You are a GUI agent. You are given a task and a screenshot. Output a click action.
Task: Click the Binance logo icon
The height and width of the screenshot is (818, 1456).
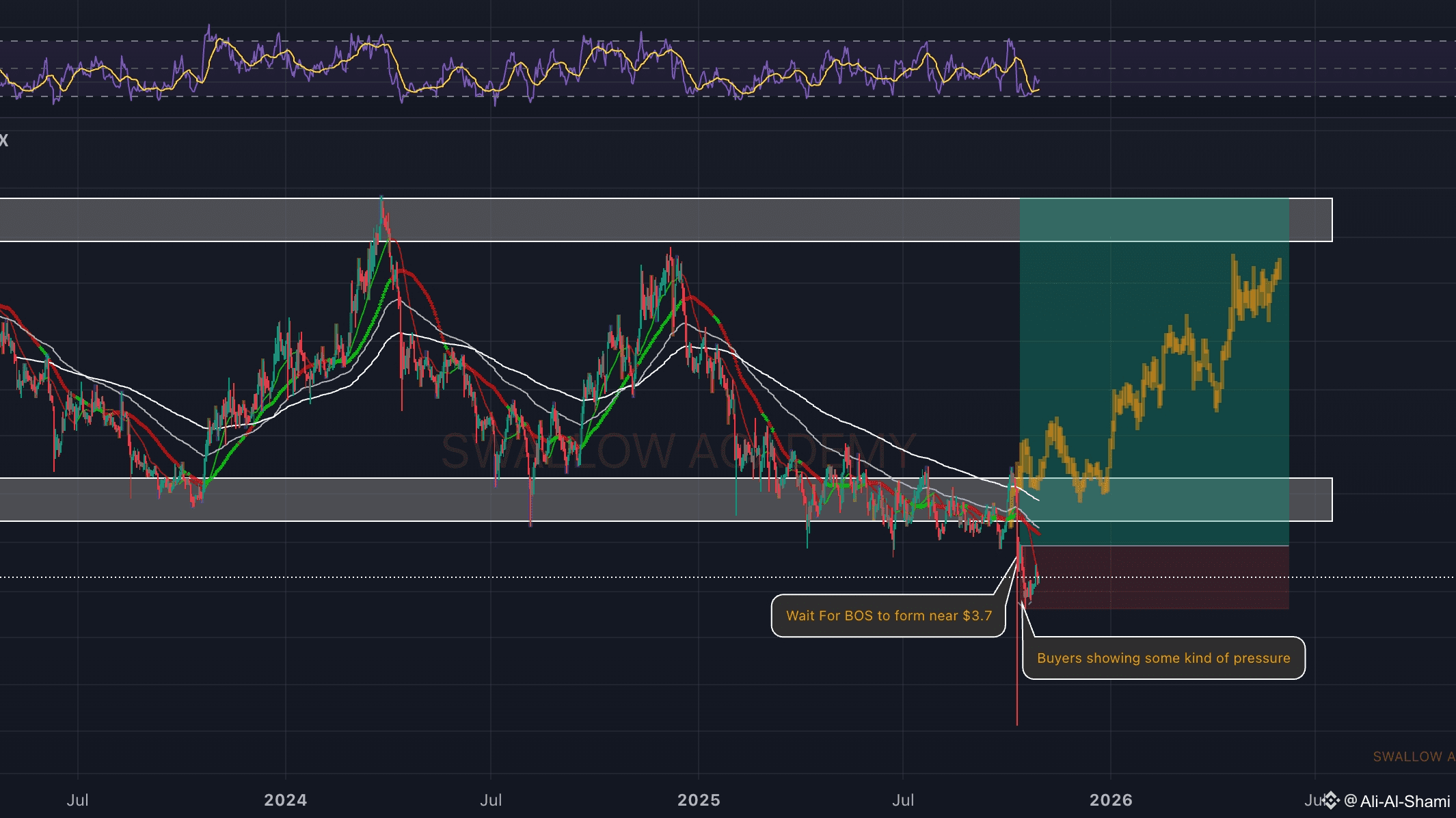1330,800
